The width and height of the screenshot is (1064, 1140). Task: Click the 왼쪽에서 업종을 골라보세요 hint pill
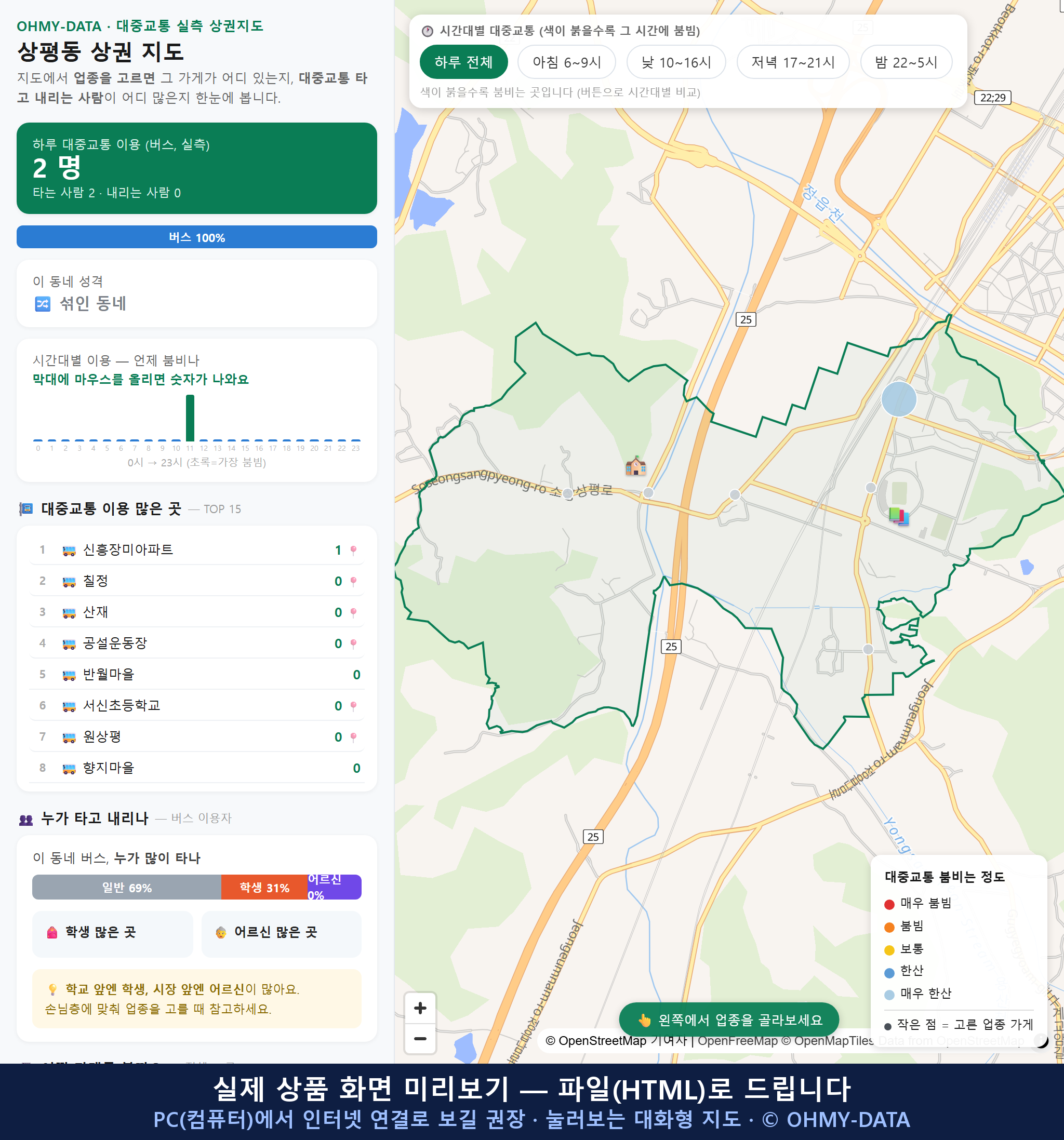[x=729, y=1020]
